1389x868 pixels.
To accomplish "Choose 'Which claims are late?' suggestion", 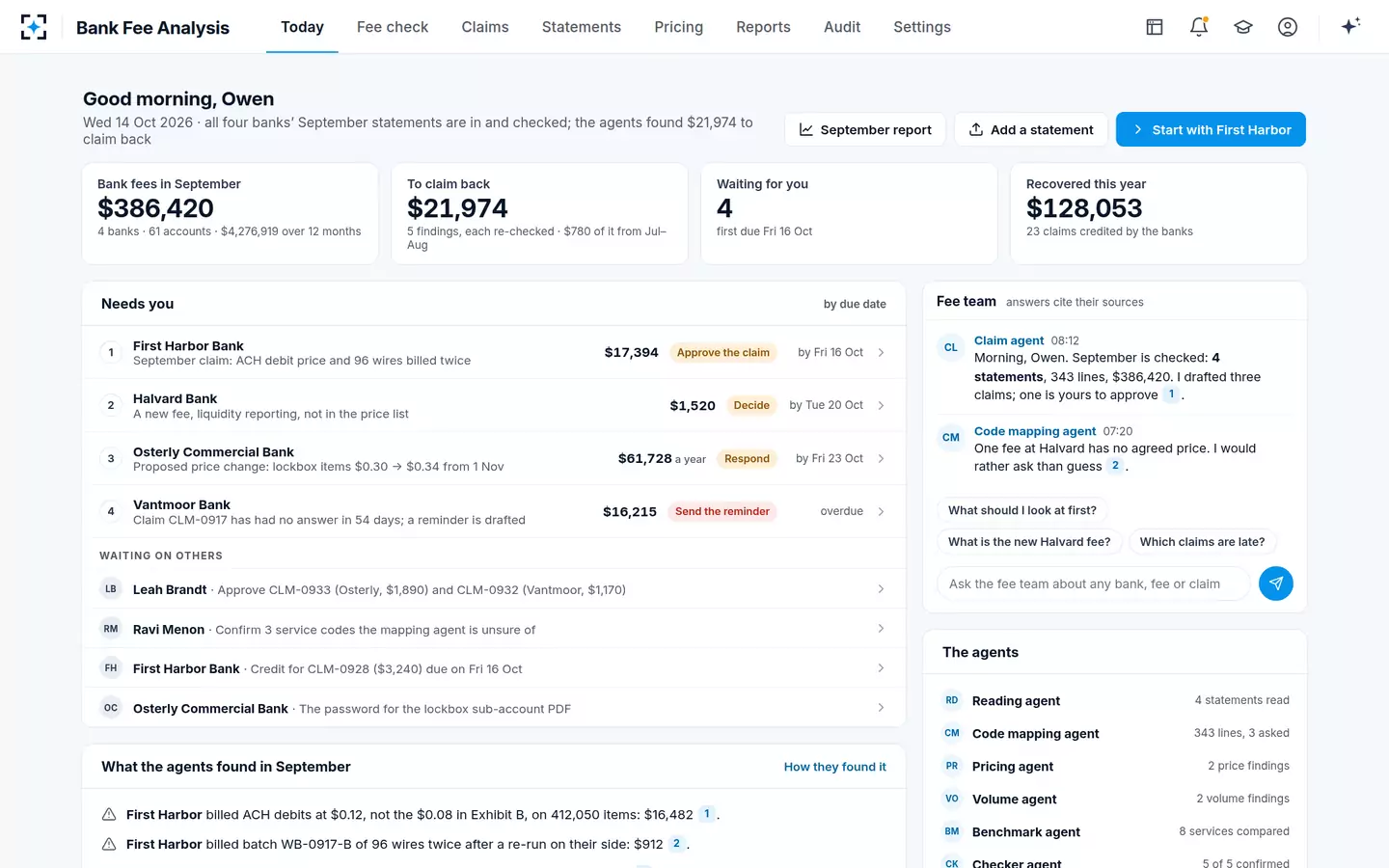I will click(x=1202, y=542).
